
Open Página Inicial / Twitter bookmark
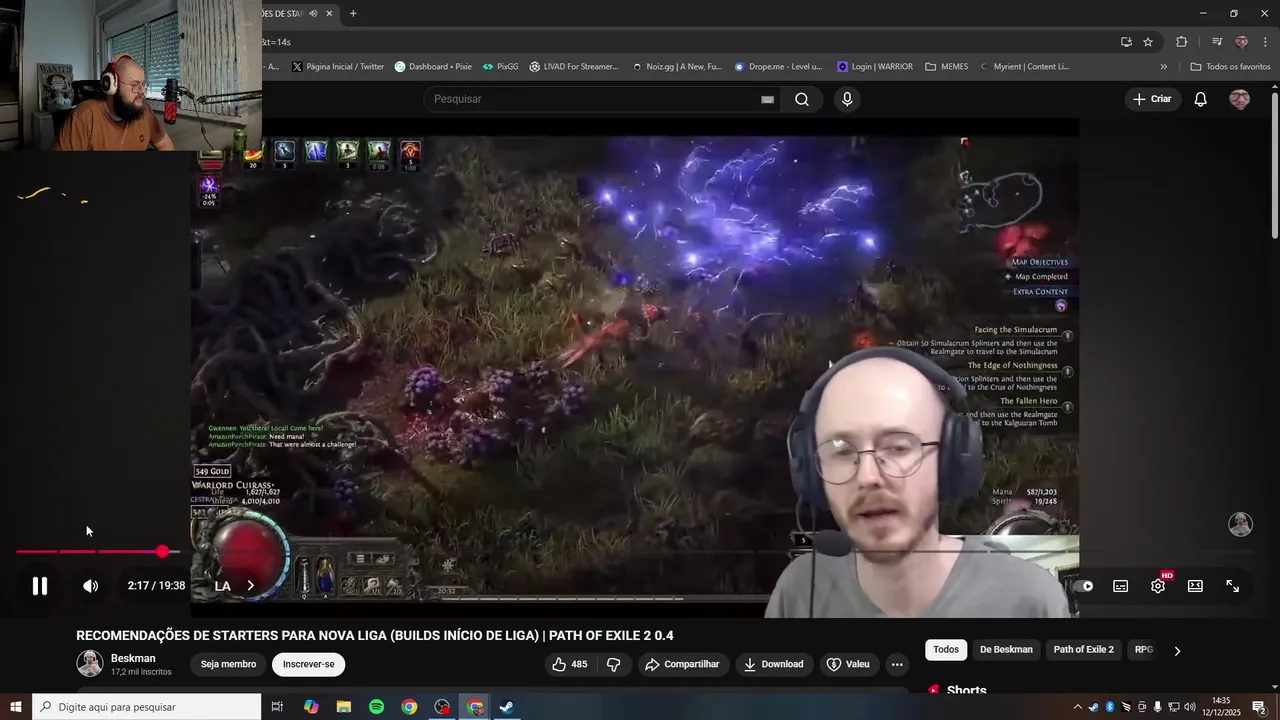338,67
